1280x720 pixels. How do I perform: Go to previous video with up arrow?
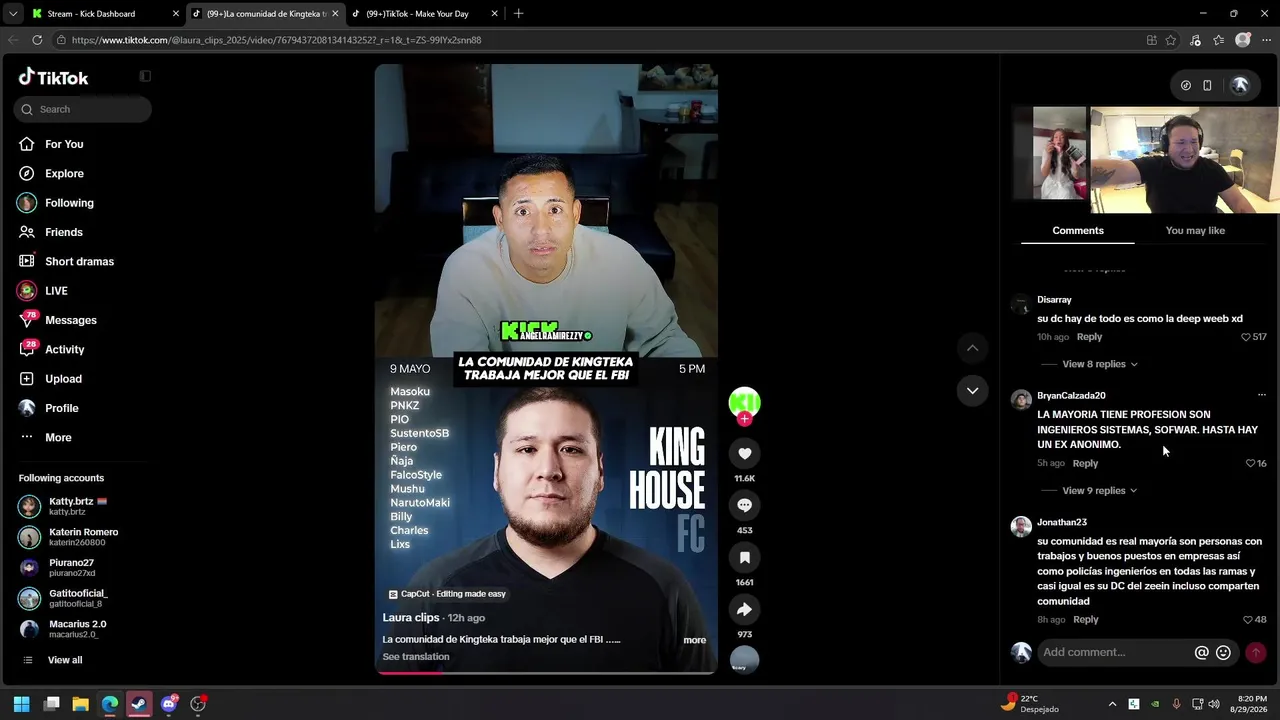point(972,348)
